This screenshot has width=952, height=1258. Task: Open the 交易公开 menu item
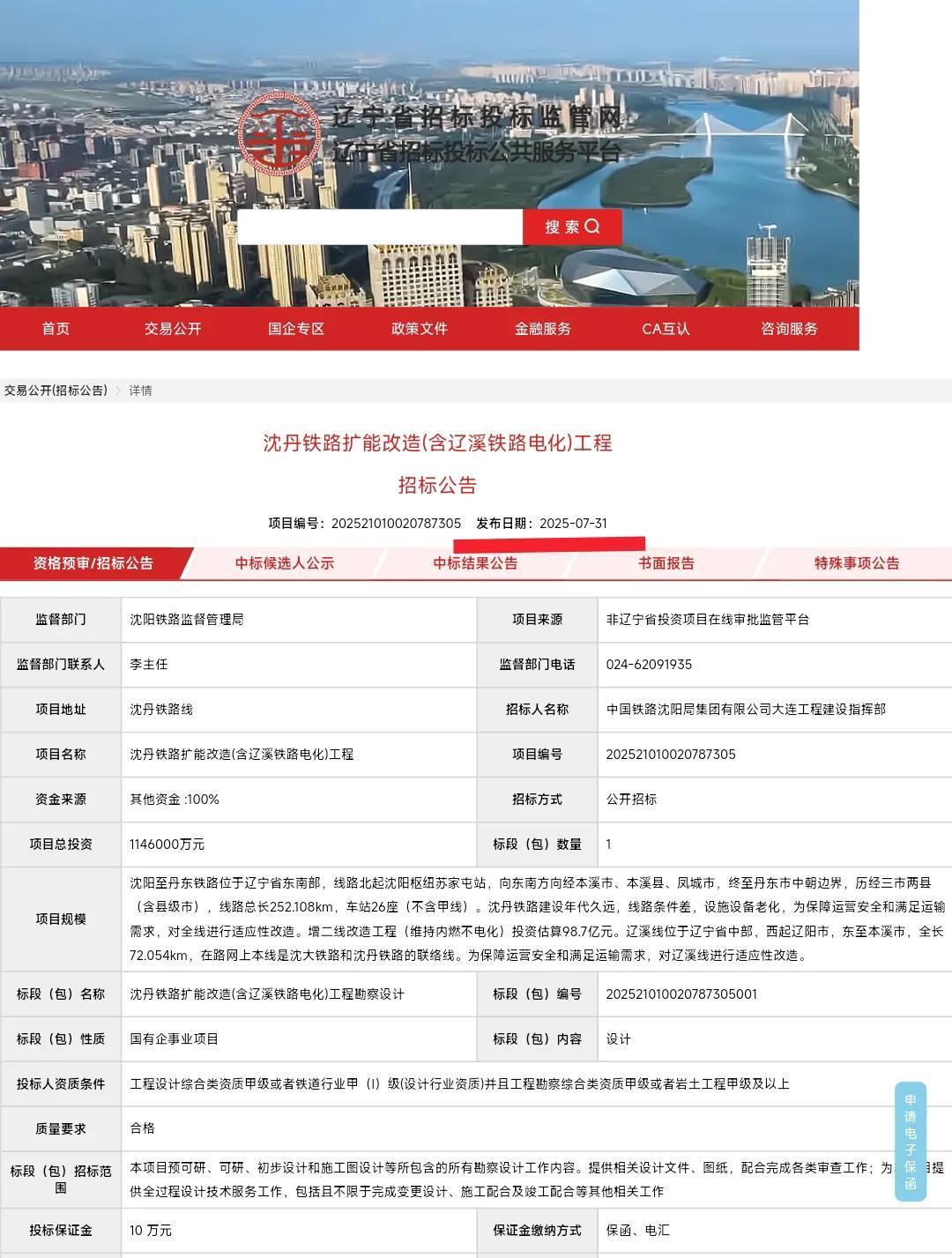pyautogui.click(x=173, y=329)
